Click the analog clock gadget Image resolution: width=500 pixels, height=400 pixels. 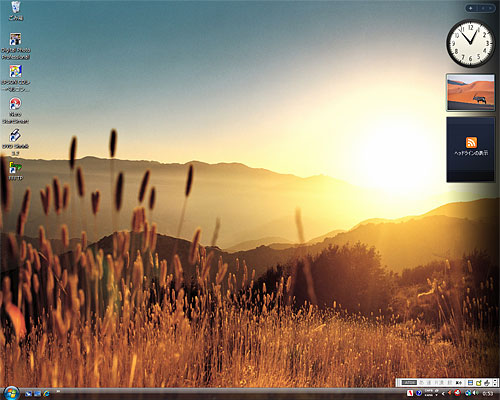coord(470,43)
